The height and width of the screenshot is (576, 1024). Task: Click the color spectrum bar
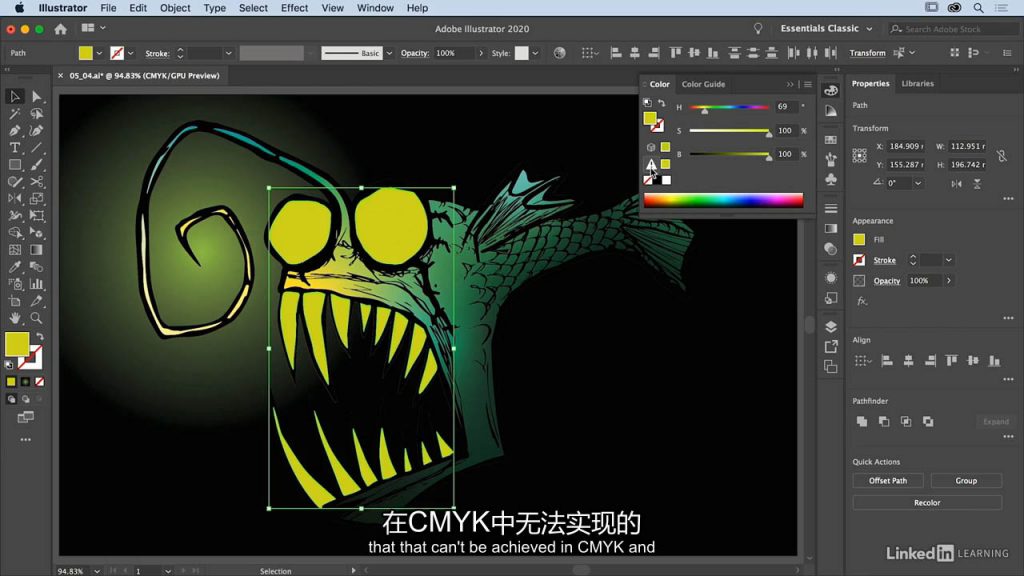point(723,200)
